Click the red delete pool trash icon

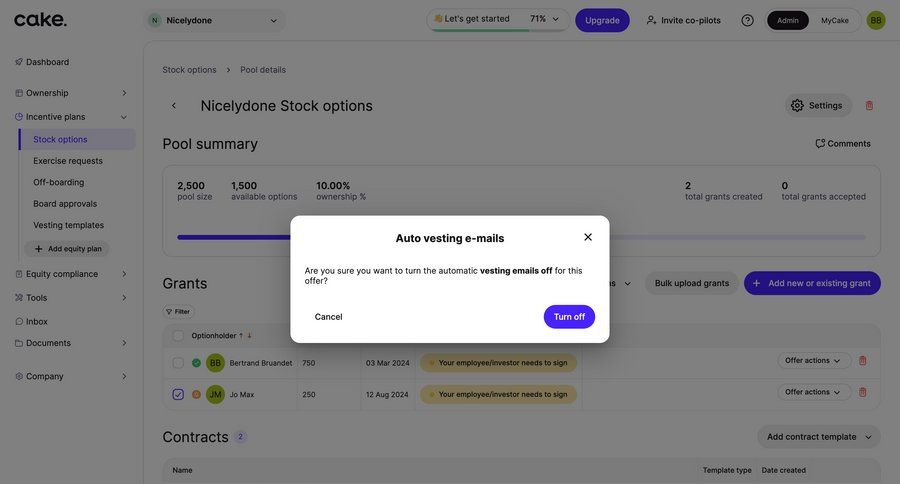(869, 105)
